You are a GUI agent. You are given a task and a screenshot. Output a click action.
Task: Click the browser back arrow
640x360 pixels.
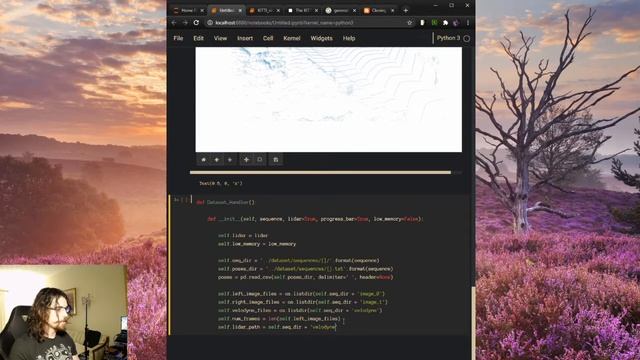coord(175,23)
